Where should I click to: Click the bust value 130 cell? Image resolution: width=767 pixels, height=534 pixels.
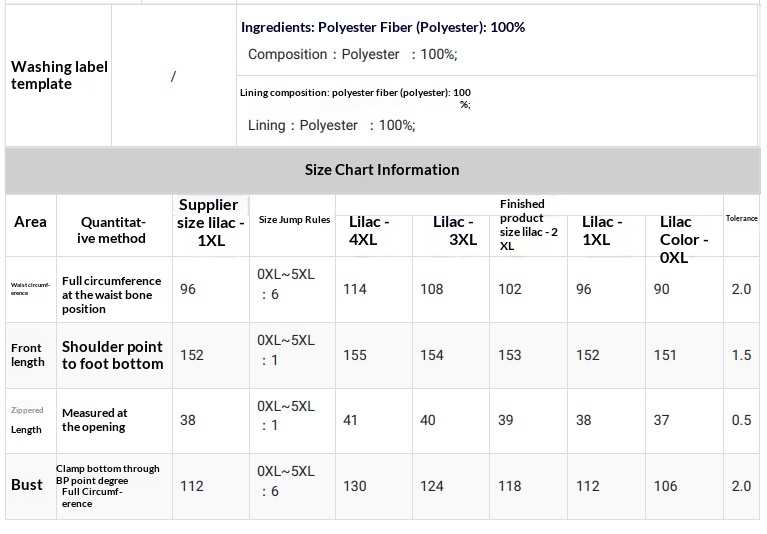355,486
